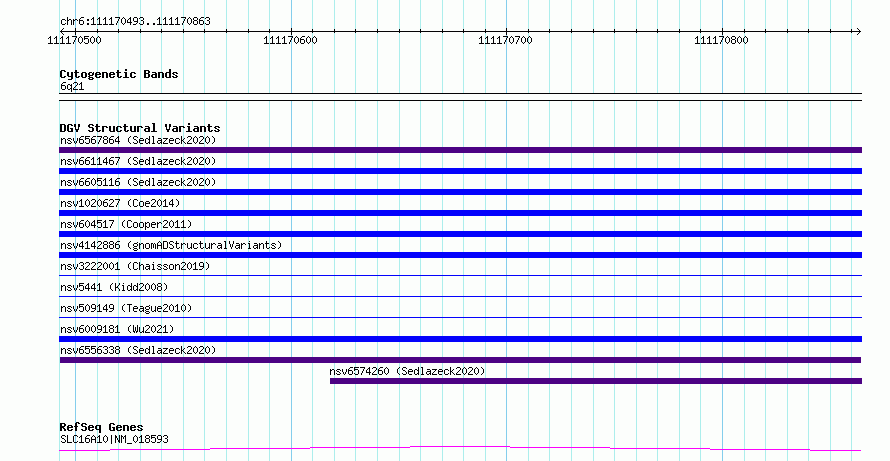Click the magenta SLC16A10 gene line

point(460,449)
